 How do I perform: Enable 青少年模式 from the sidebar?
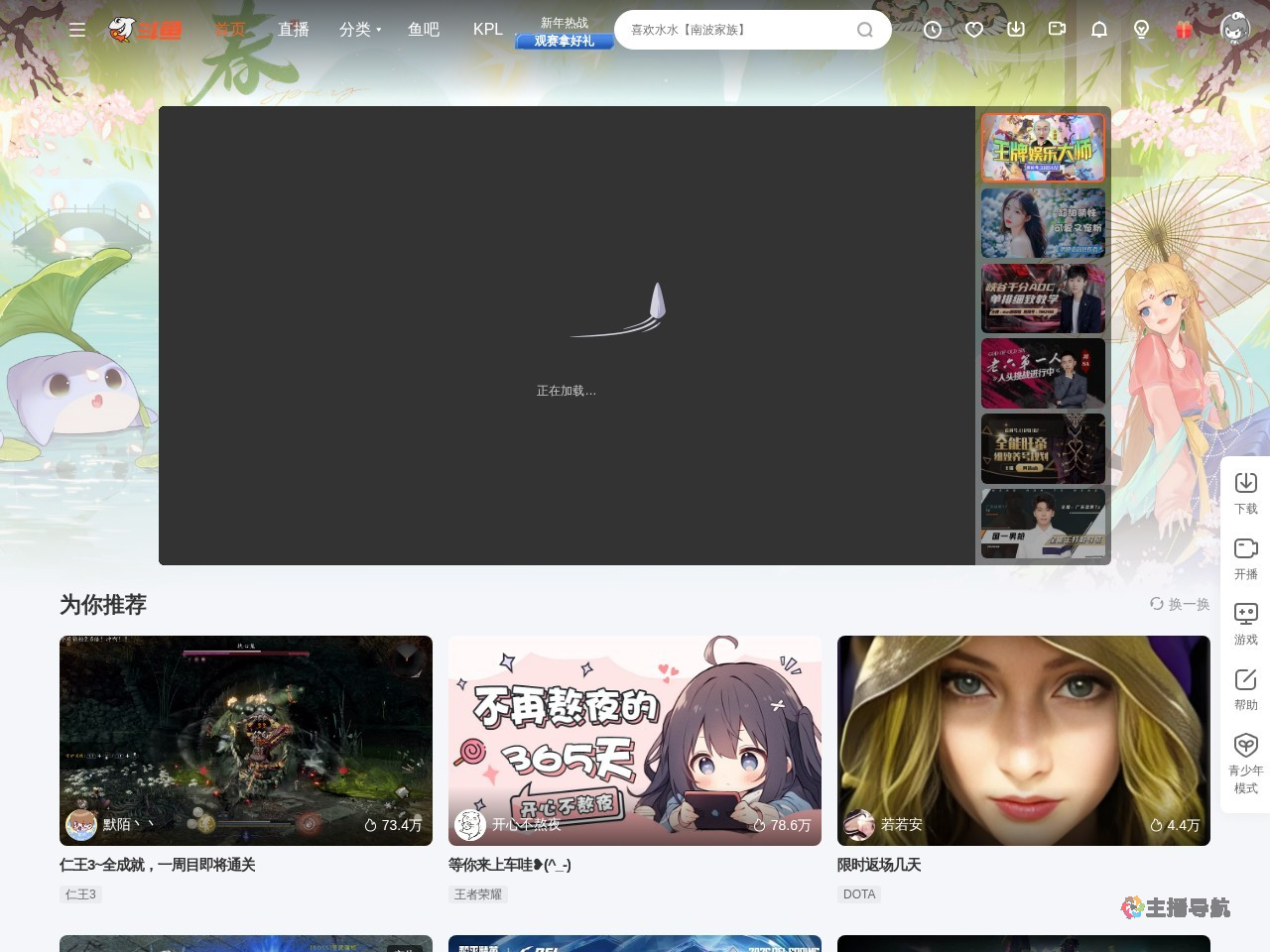coord(1246,762)
